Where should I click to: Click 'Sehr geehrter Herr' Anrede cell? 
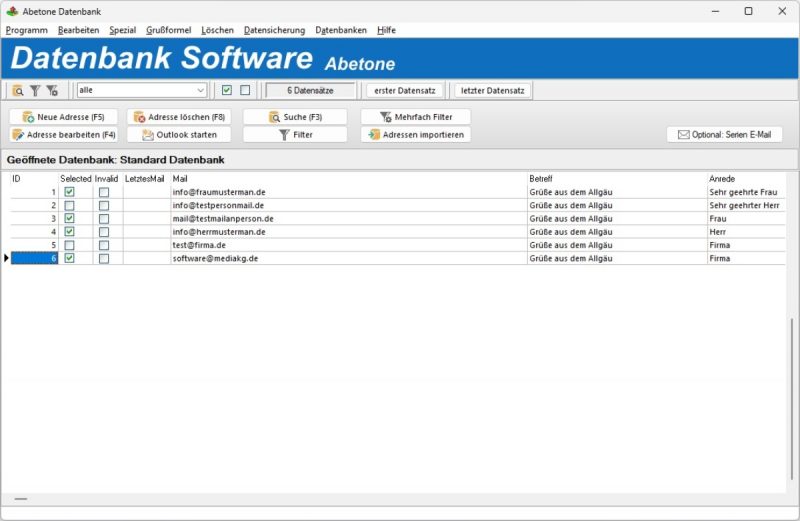pos(746,205)
